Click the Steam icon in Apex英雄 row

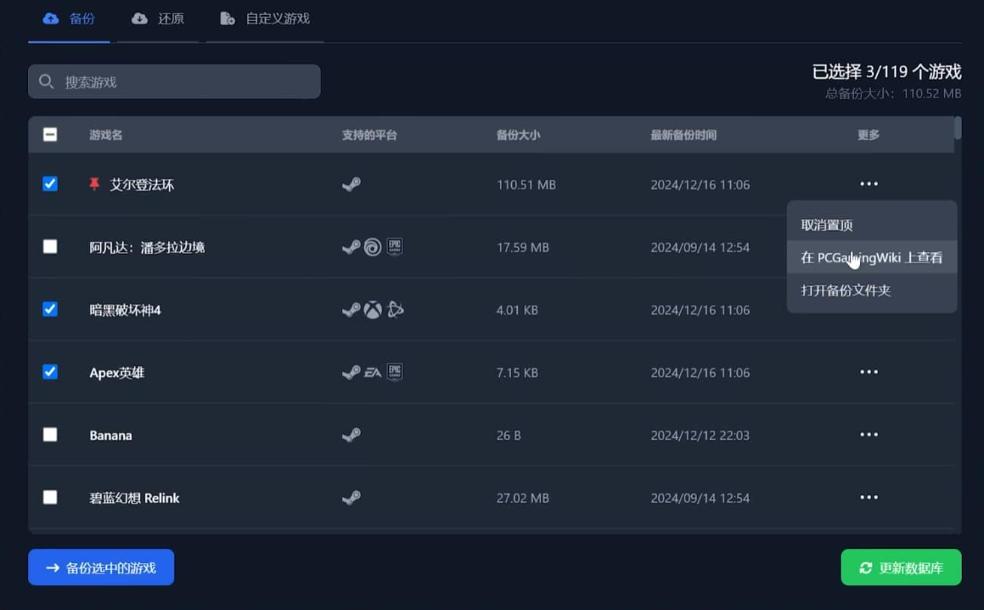click(x=351, y=373)
